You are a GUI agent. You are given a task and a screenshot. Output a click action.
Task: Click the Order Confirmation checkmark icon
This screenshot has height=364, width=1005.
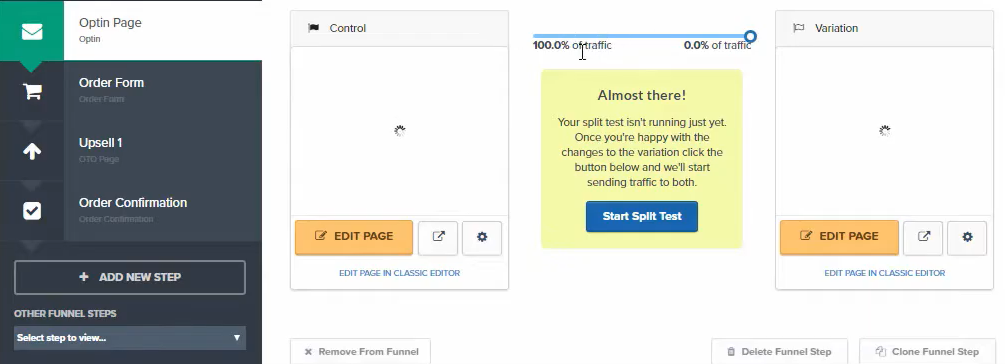click(32, 211)
